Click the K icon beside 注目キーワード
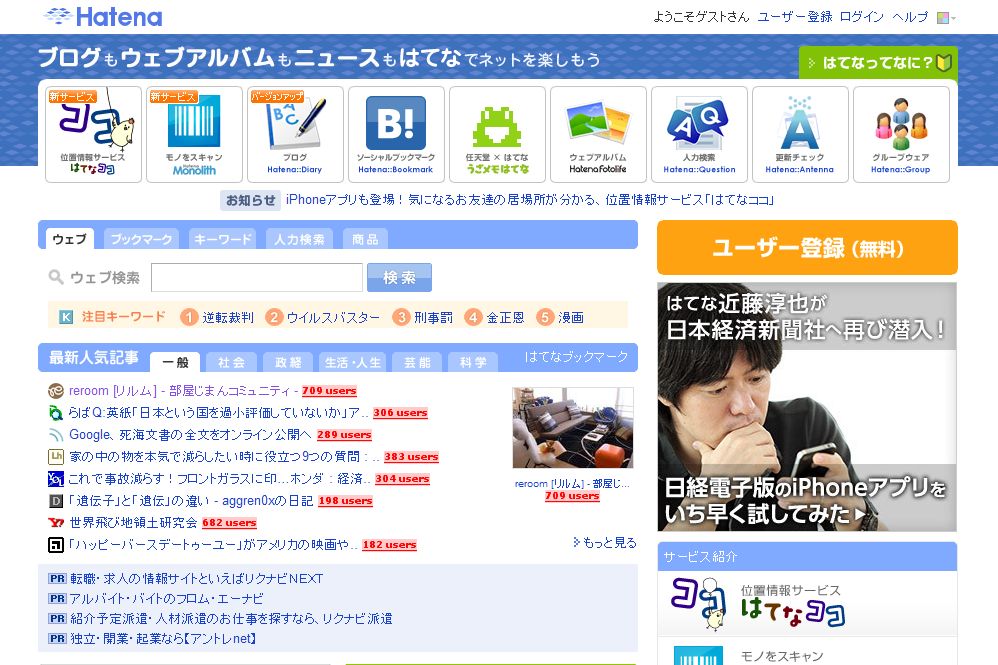Viewport: 998px width, 665px height. point(66,317)
